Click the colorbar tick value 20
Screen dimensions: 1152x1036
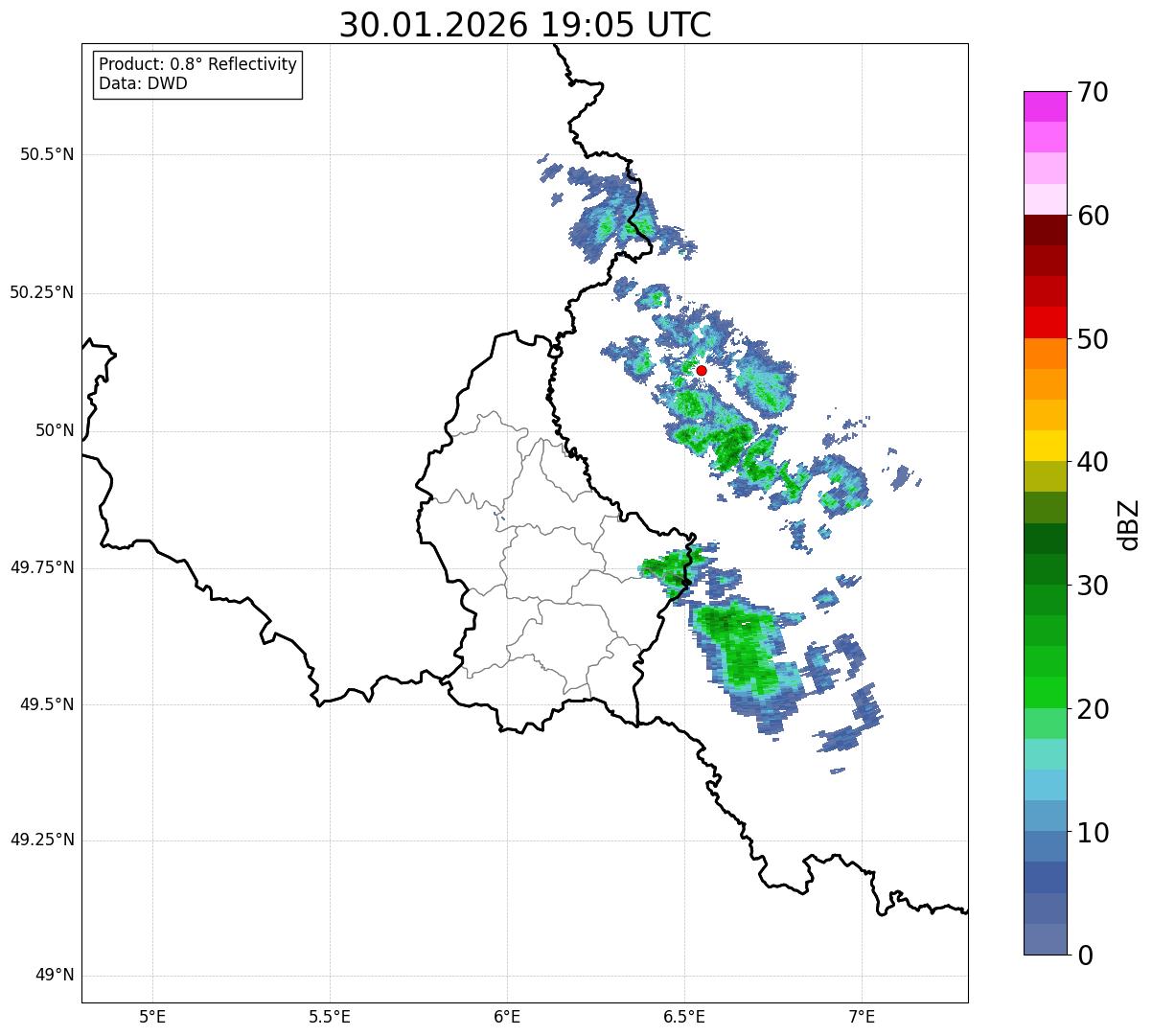[x=1093, y=709]
